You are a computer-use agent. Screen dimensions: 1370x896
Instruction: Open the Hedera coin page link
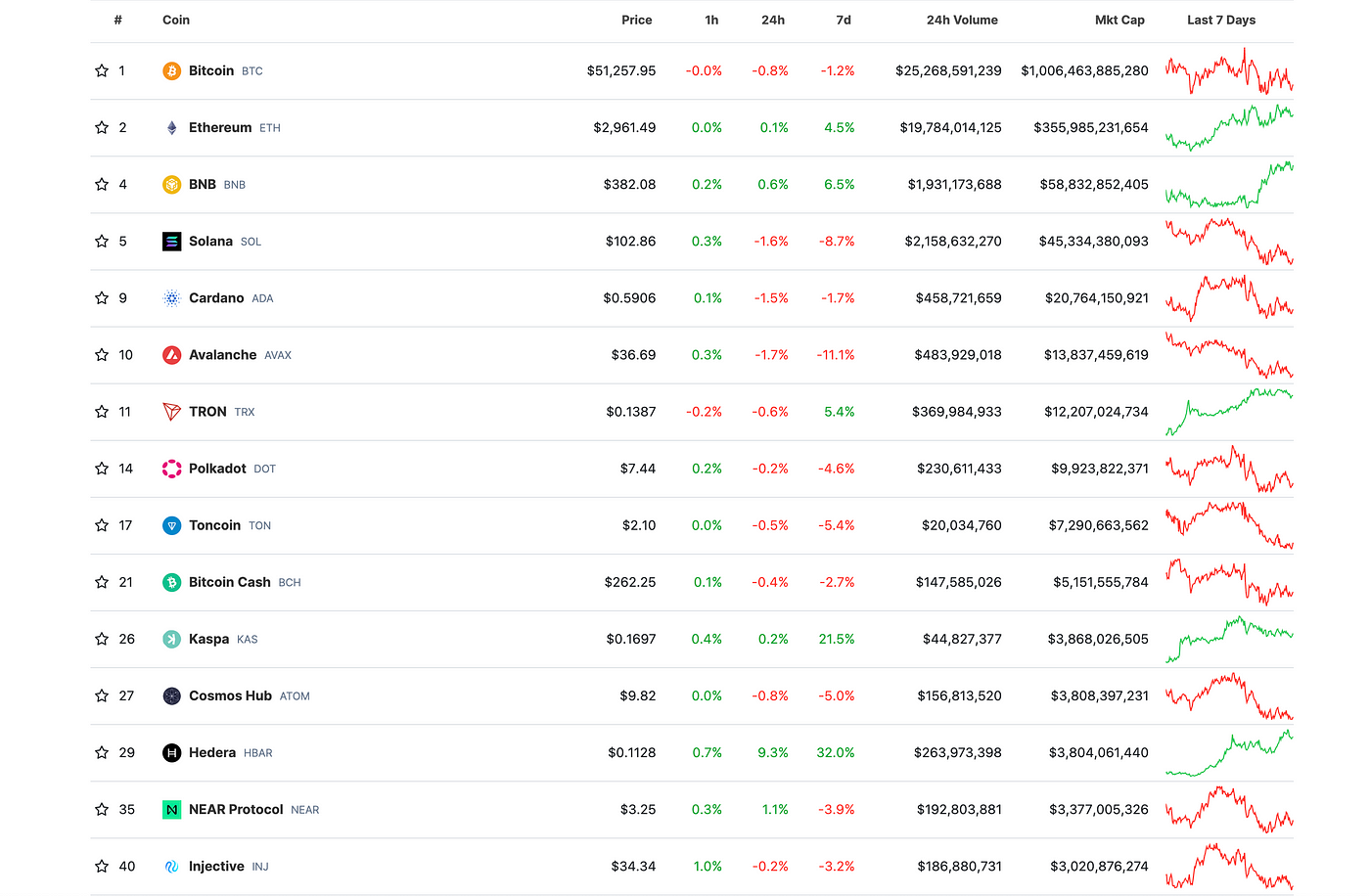pos(212,752)
